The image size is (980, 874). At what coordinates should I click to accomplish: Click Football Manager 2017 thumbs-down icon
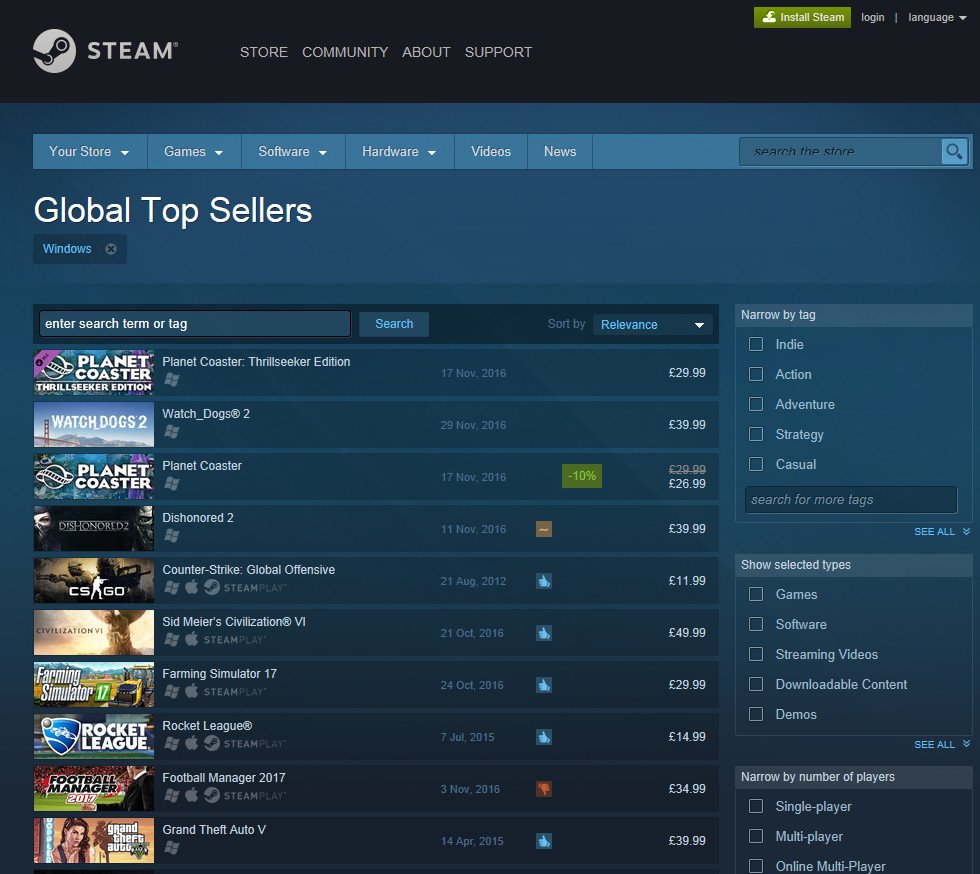544,788
